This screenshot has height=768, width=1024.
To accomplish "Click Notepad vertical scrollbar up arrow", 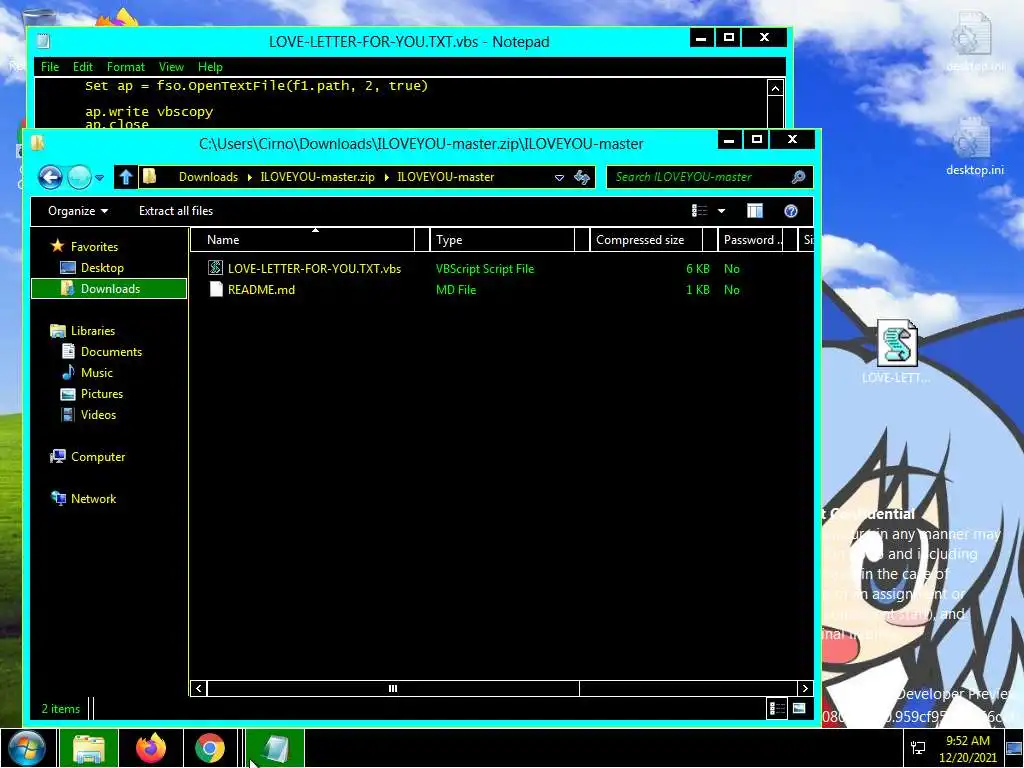I will tap(775, 88).
